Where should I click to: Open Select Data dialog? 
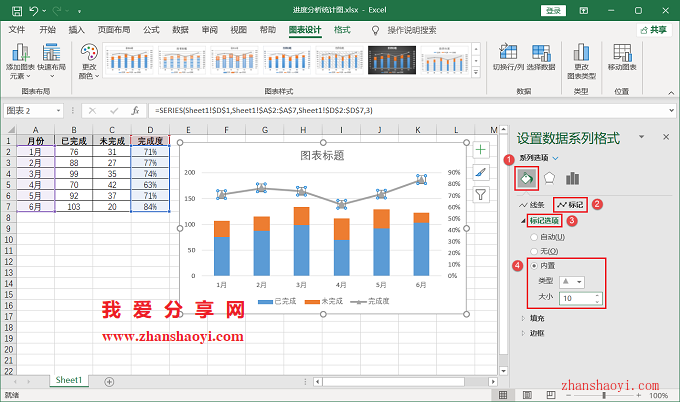(x=541, y=57)
